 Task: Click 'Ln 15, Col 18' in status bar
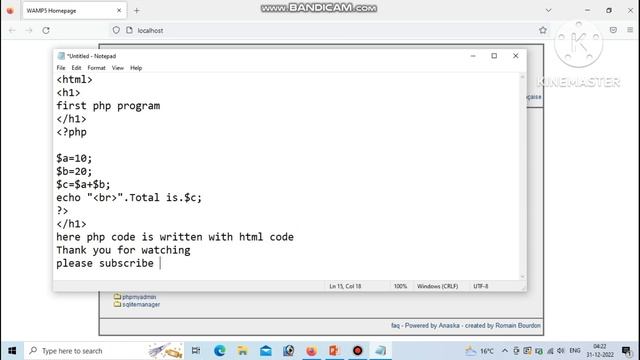coord(345,286)
